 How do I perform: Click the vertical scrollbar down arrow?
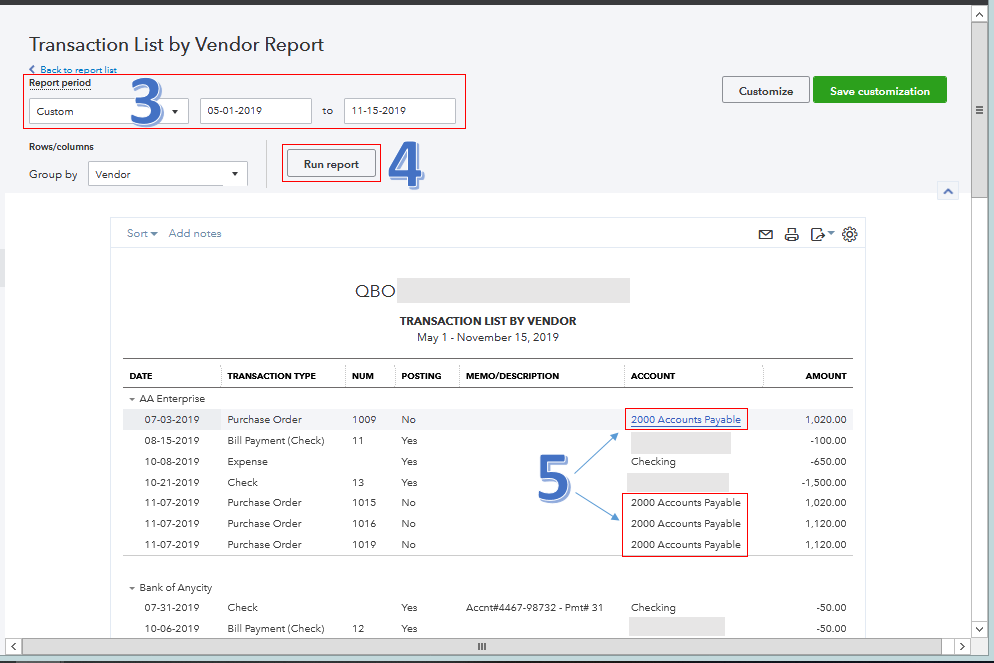pos(978,629)
